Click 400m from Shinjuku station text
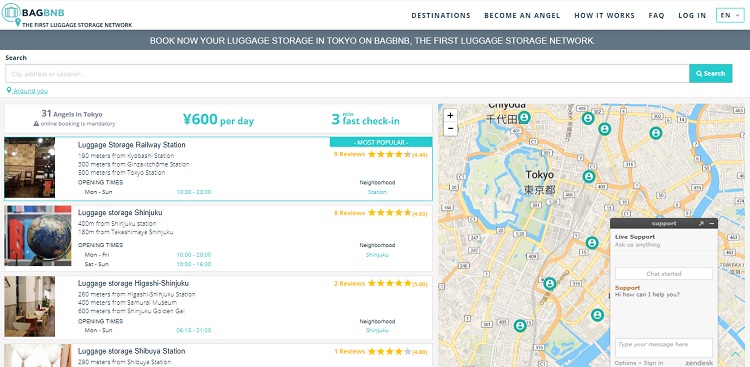Image resolution: width=750 pixels, height=367 pixels. pos(117,223)
